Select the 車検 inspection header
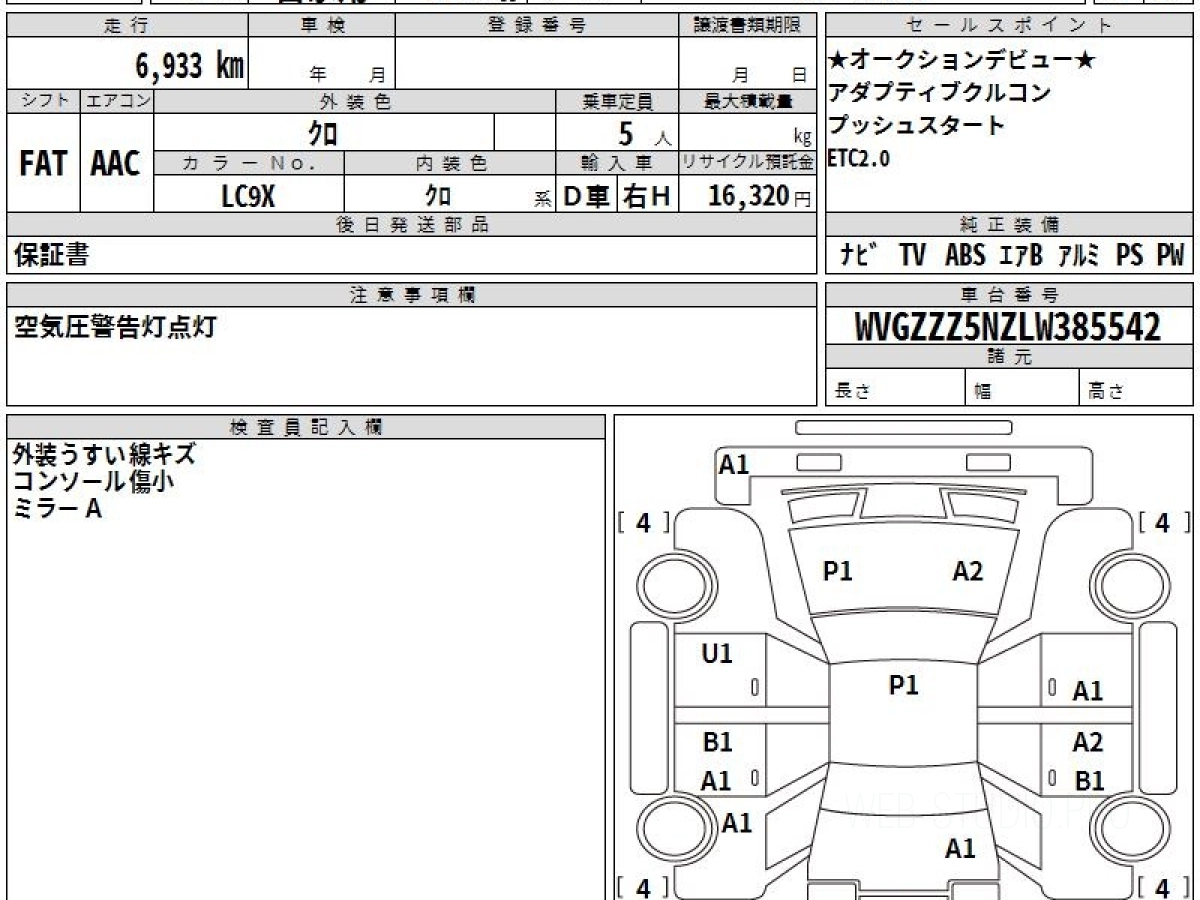This screenshot has width=1200, height=900. pos(322,26)
